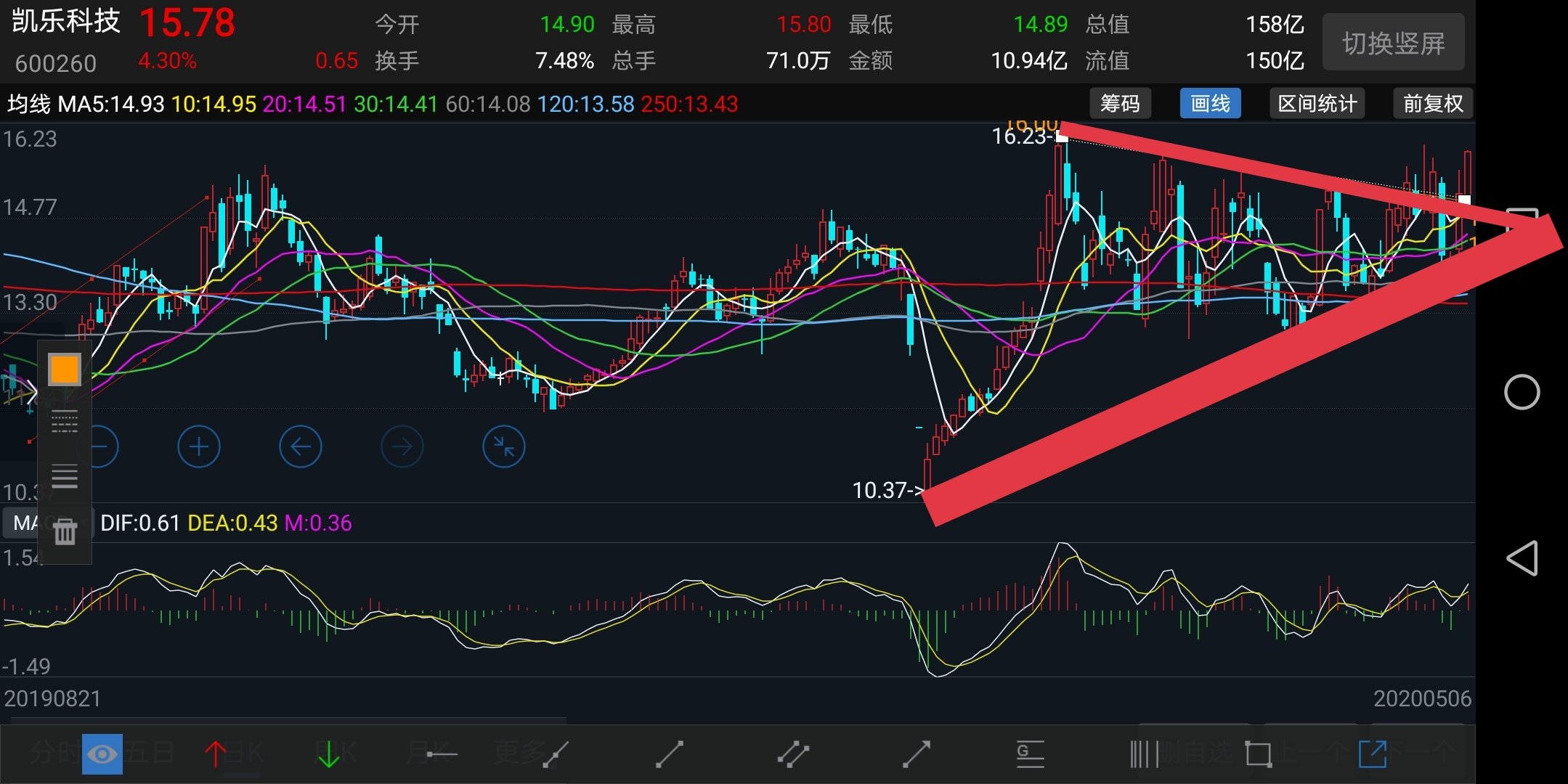
Task: Open the MACD indicator dropdown
Action: pos(47,523)
